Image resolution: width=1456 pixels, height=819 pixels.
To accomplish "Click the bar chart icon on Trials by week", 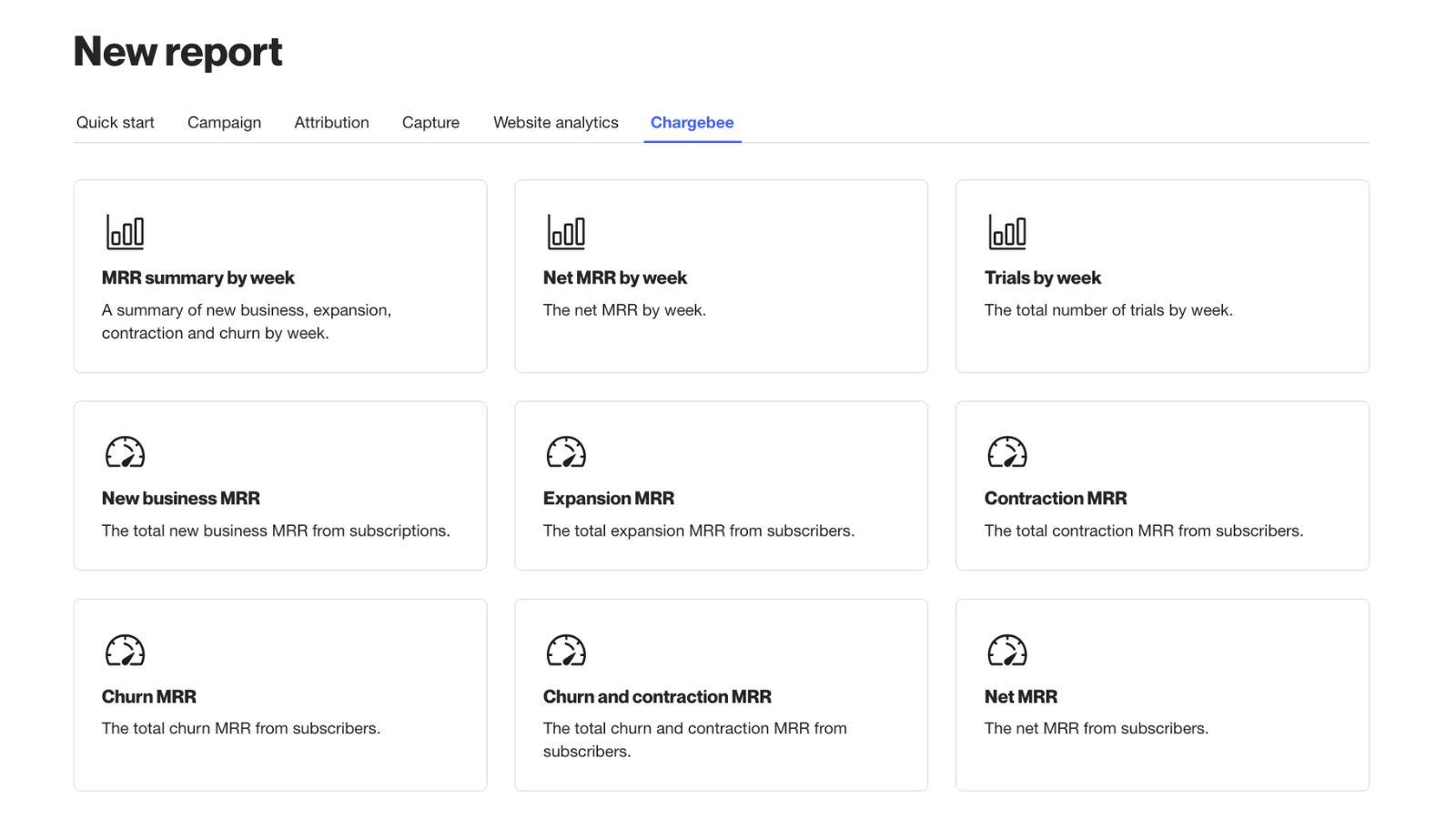I will point(1007,232).
